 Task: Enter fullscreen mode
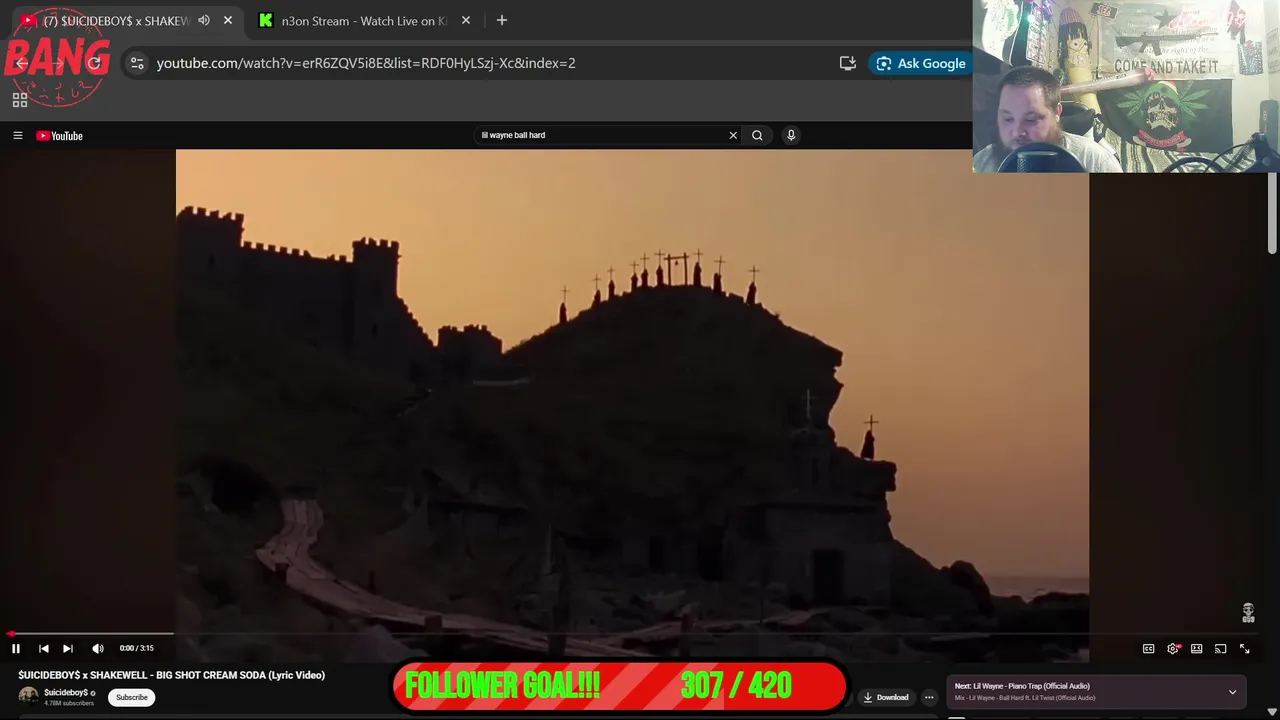point(1245,649)
